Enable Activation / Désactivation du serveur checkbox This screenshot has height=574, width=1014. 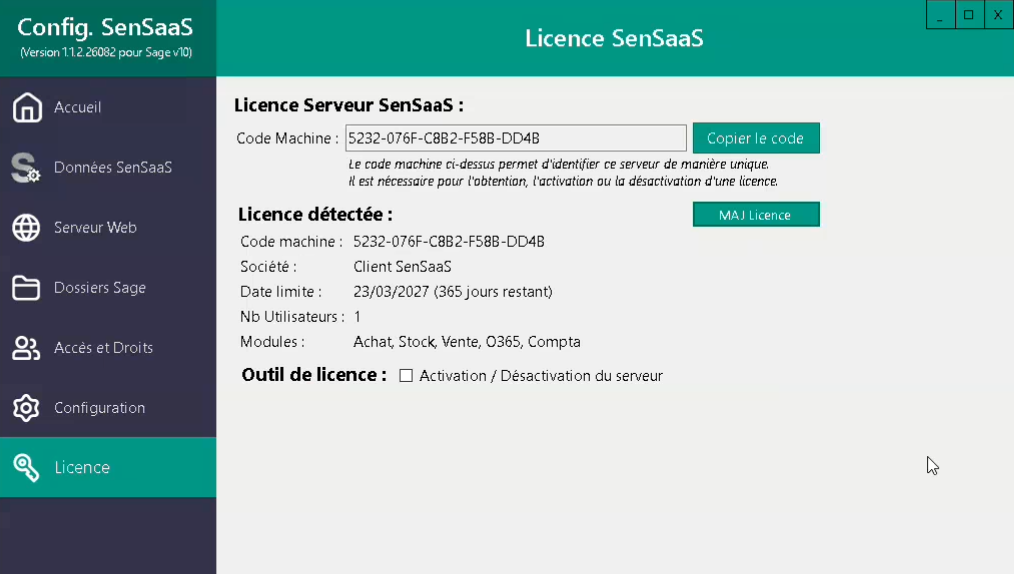(x=406, y=376)
